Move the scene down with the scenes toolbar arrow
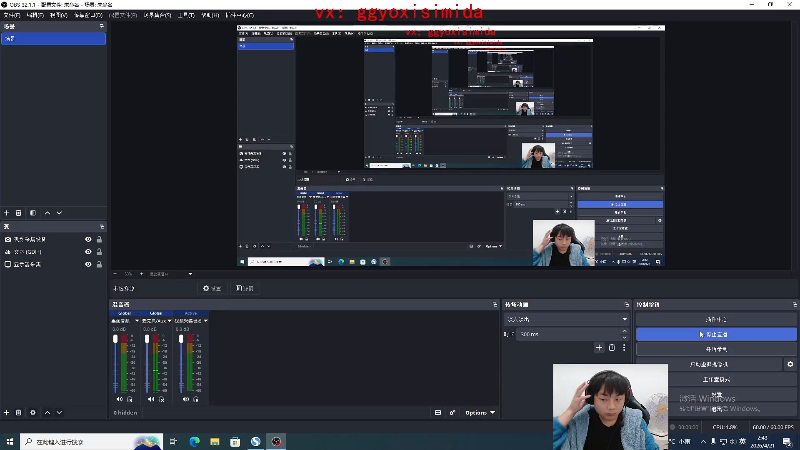 [59, 213]
